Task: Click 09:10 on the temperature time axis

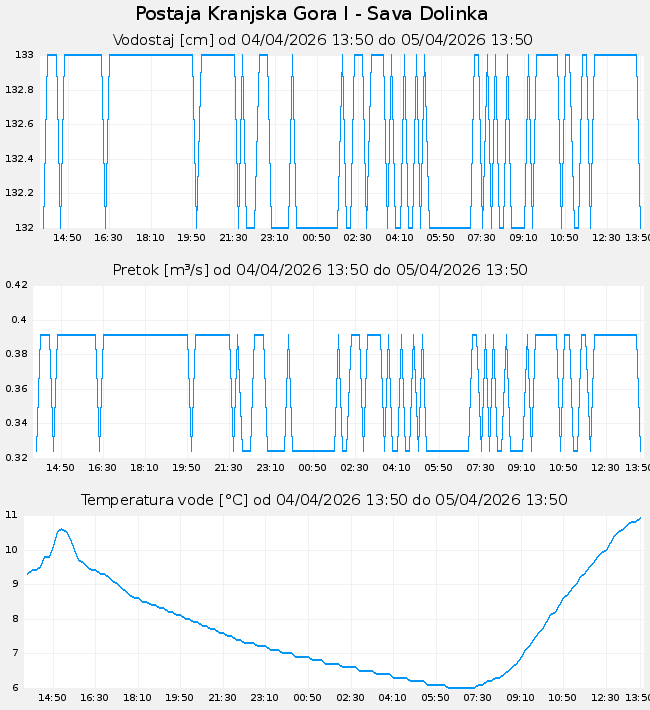Action: click(520, 697)
